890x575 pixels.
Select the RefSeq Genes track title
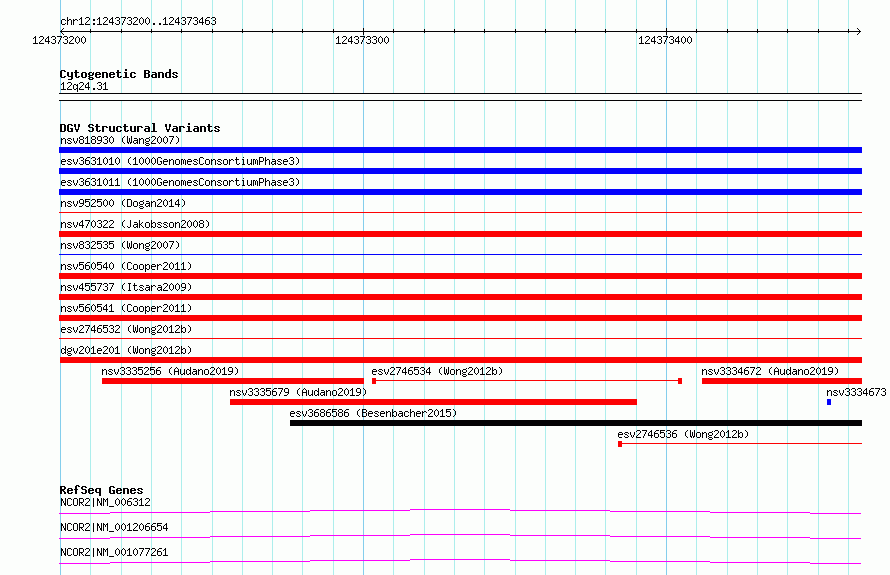[x=101, y=490]
